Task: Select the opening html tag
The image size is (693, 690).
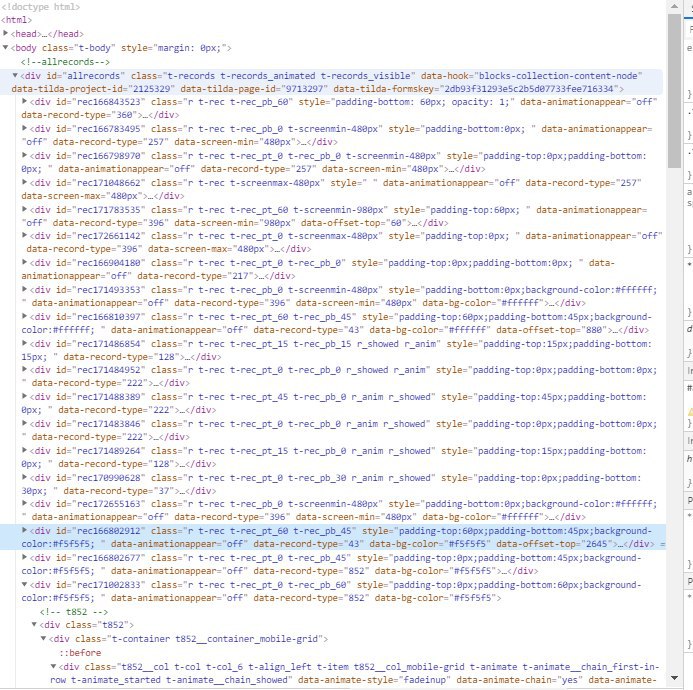Action: pos(17,20)
